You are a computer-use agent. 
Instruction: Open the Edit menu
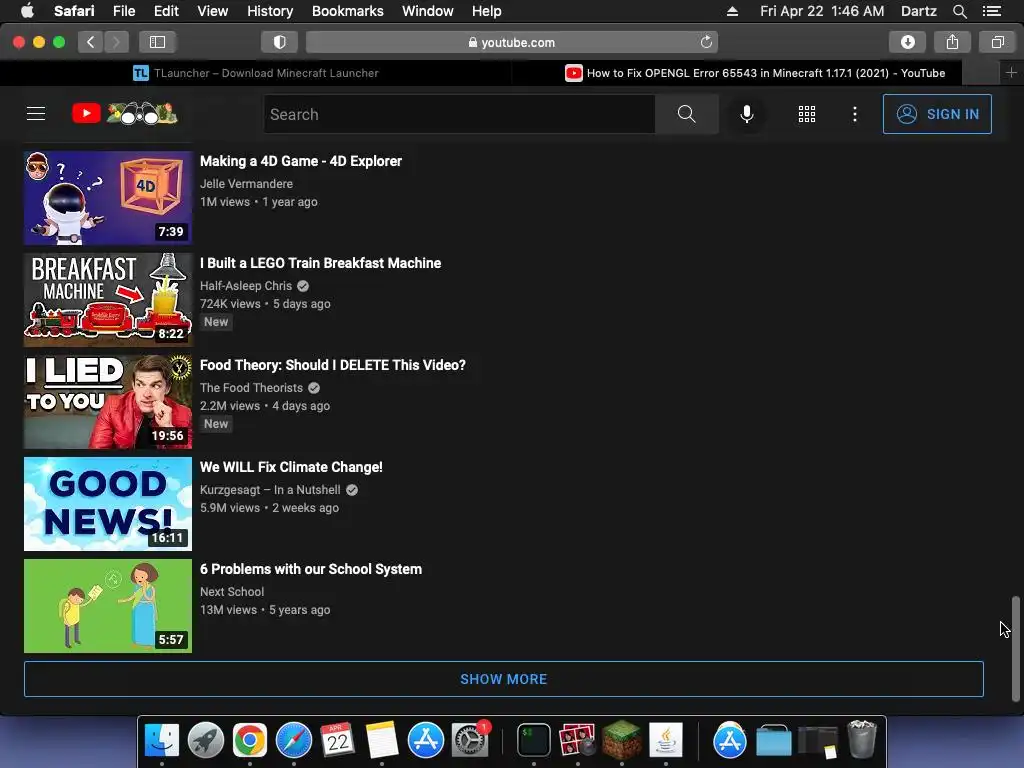[166, 11]
